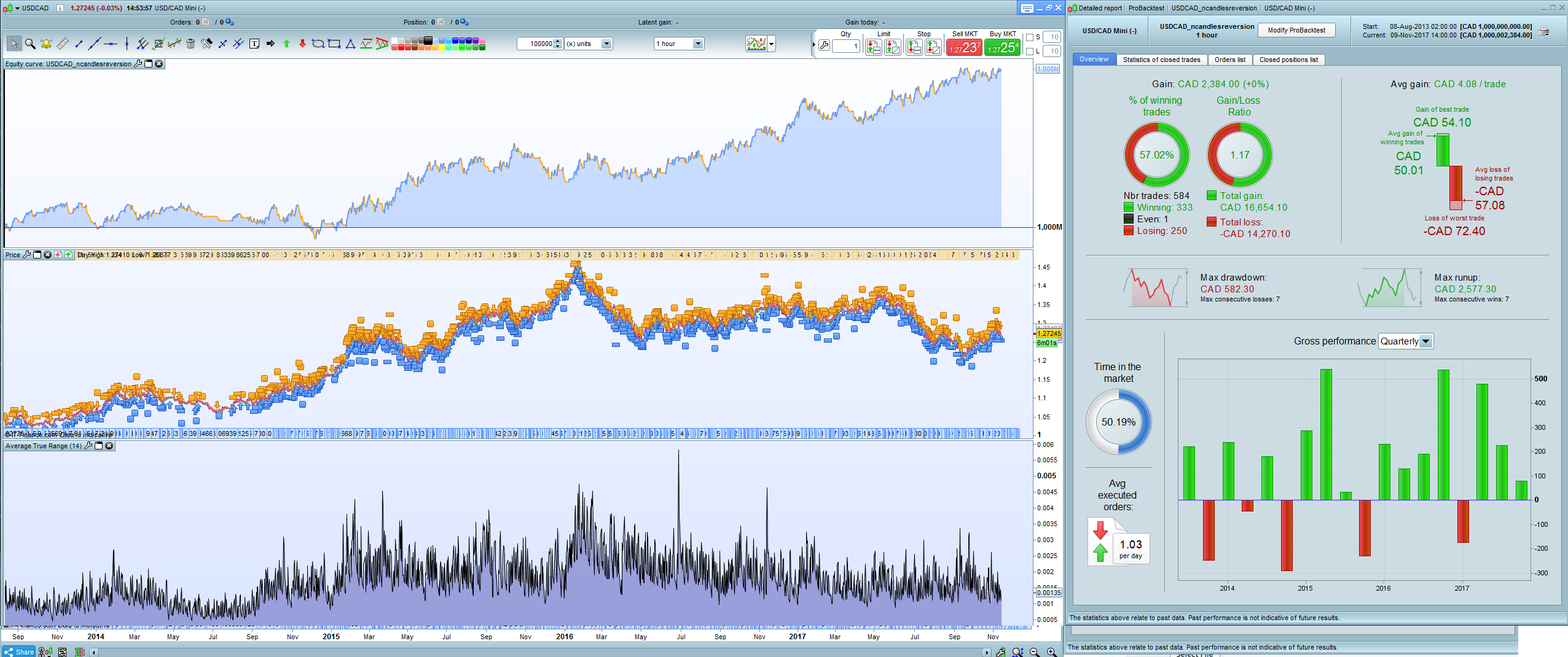1568x657 pixels.
Task: Click the red down arrow drawing tool
Action: 302,44
